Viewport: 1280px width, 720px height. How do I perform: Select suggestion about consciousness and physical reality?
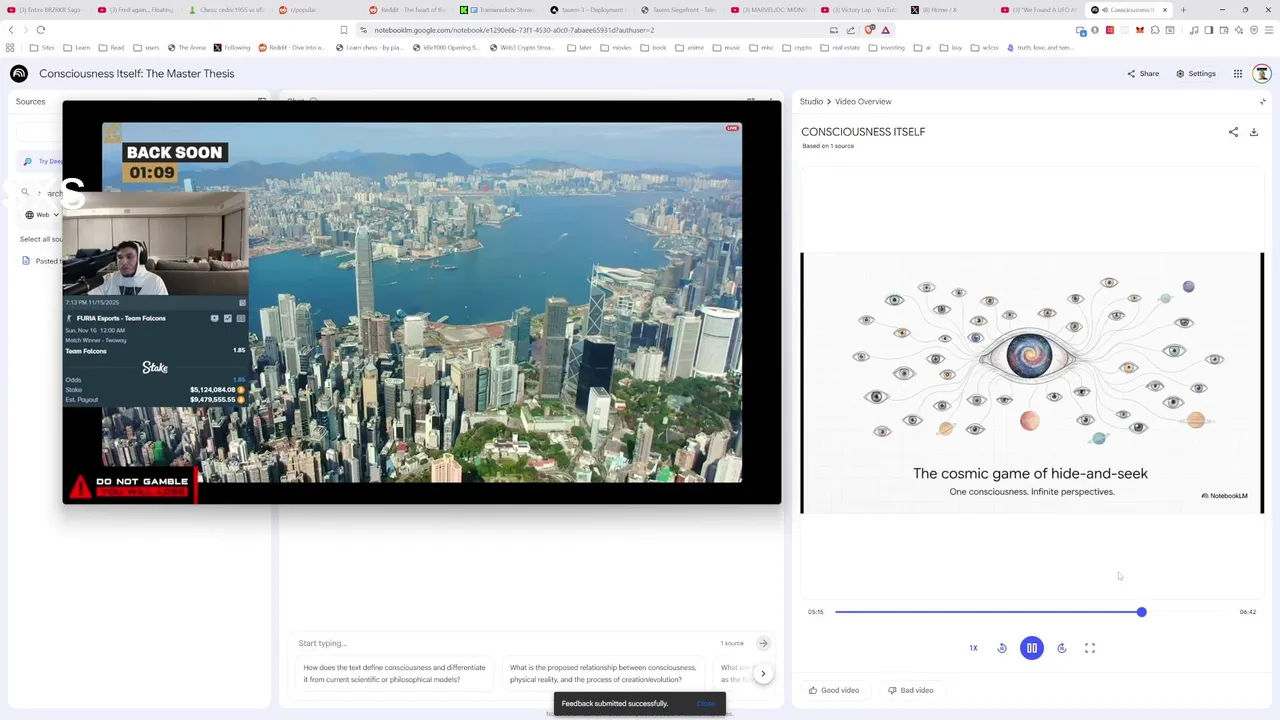coord(603,673)
